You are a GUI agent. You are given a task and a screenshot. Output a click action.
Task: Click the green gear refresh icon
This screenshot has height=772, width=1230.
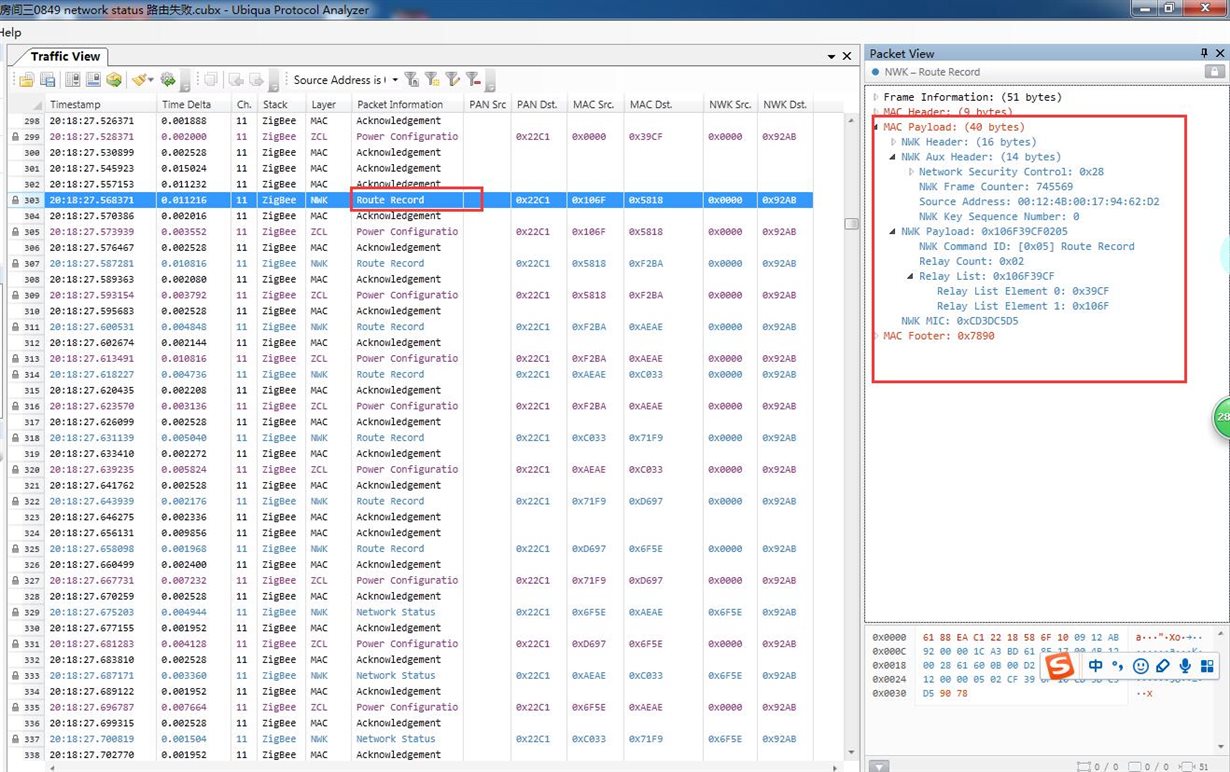click(x=168, y=80)
